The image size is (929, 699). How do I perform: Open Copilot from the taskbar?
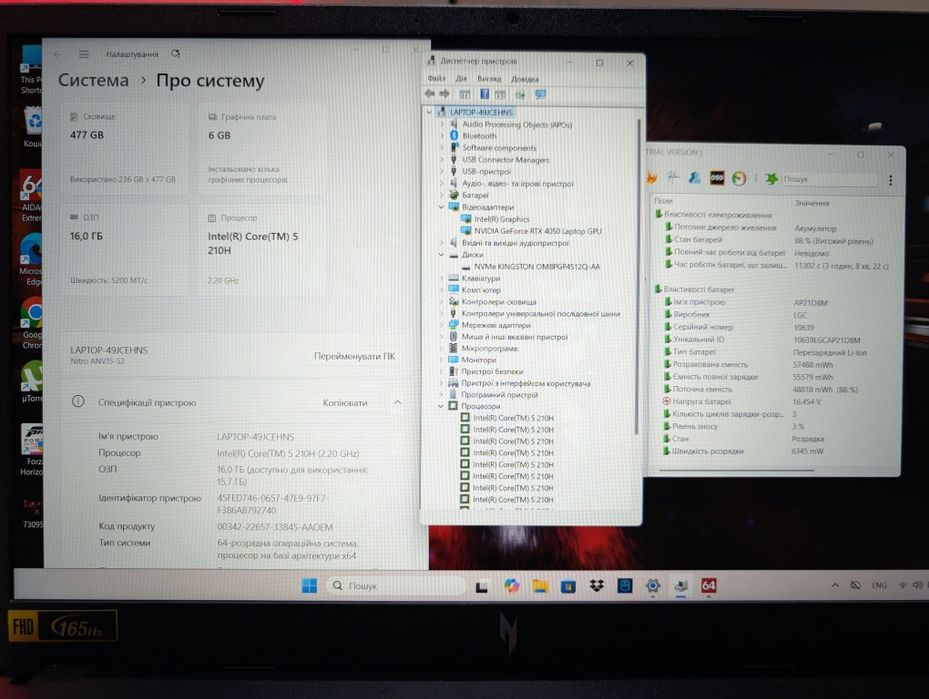coord(511,586)
